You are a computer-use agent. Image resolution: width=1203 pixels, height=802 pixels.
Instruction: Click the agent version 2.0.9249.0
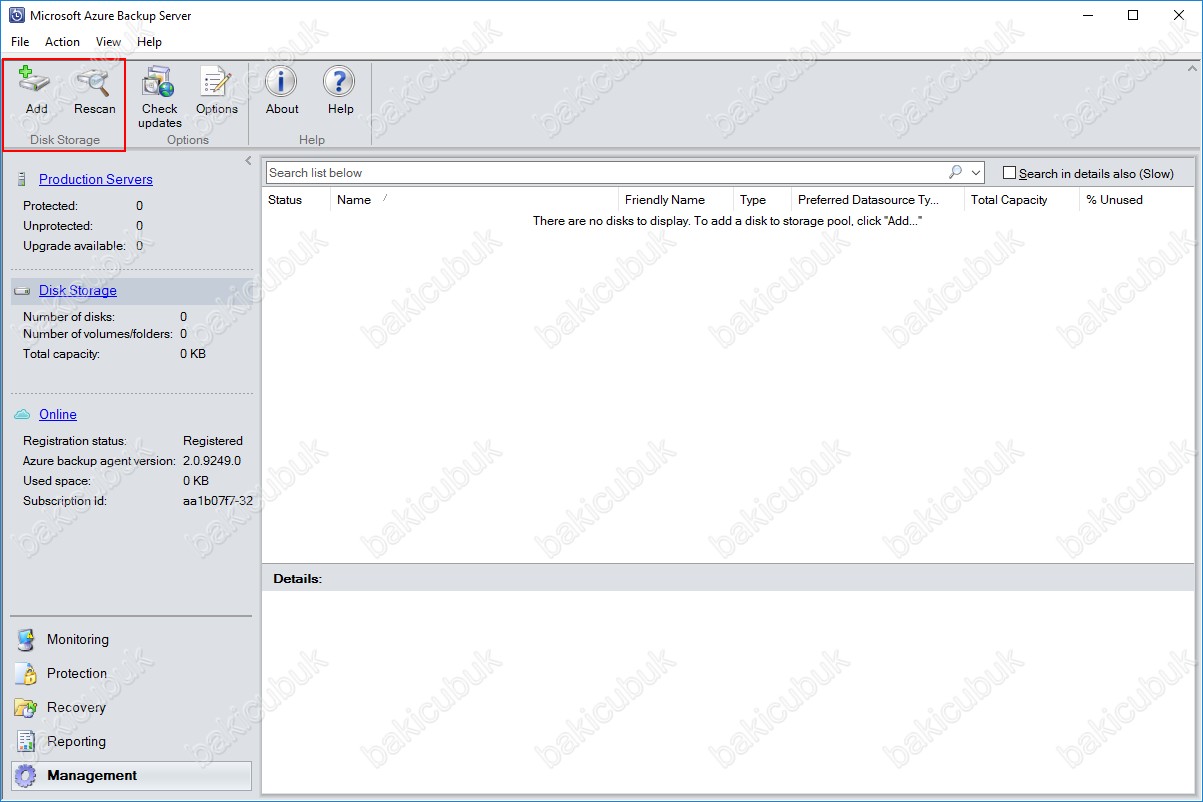[x=212, y=461]
